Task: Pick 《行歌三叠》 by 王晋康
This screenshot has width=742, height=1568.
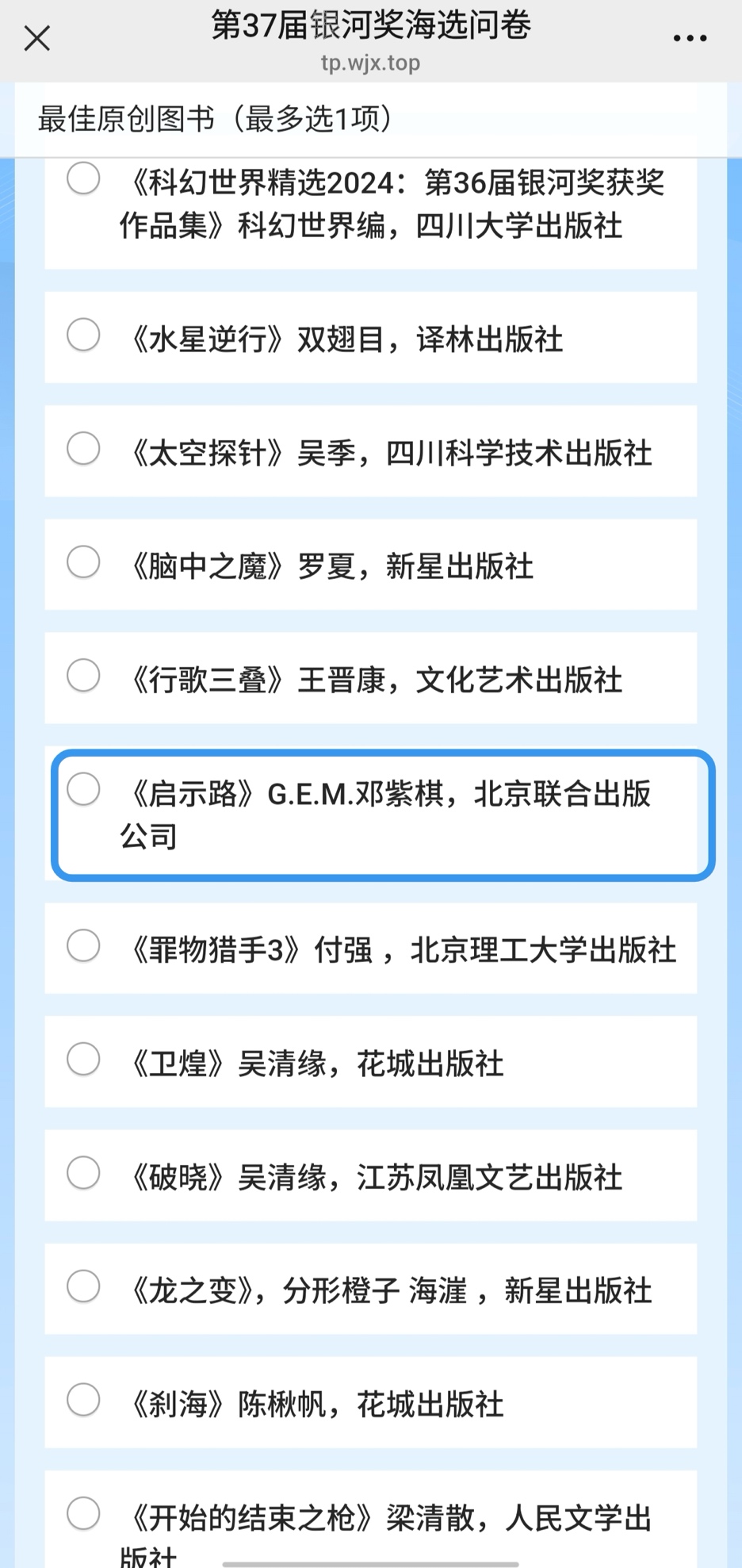Action: (x=83, y=676)
